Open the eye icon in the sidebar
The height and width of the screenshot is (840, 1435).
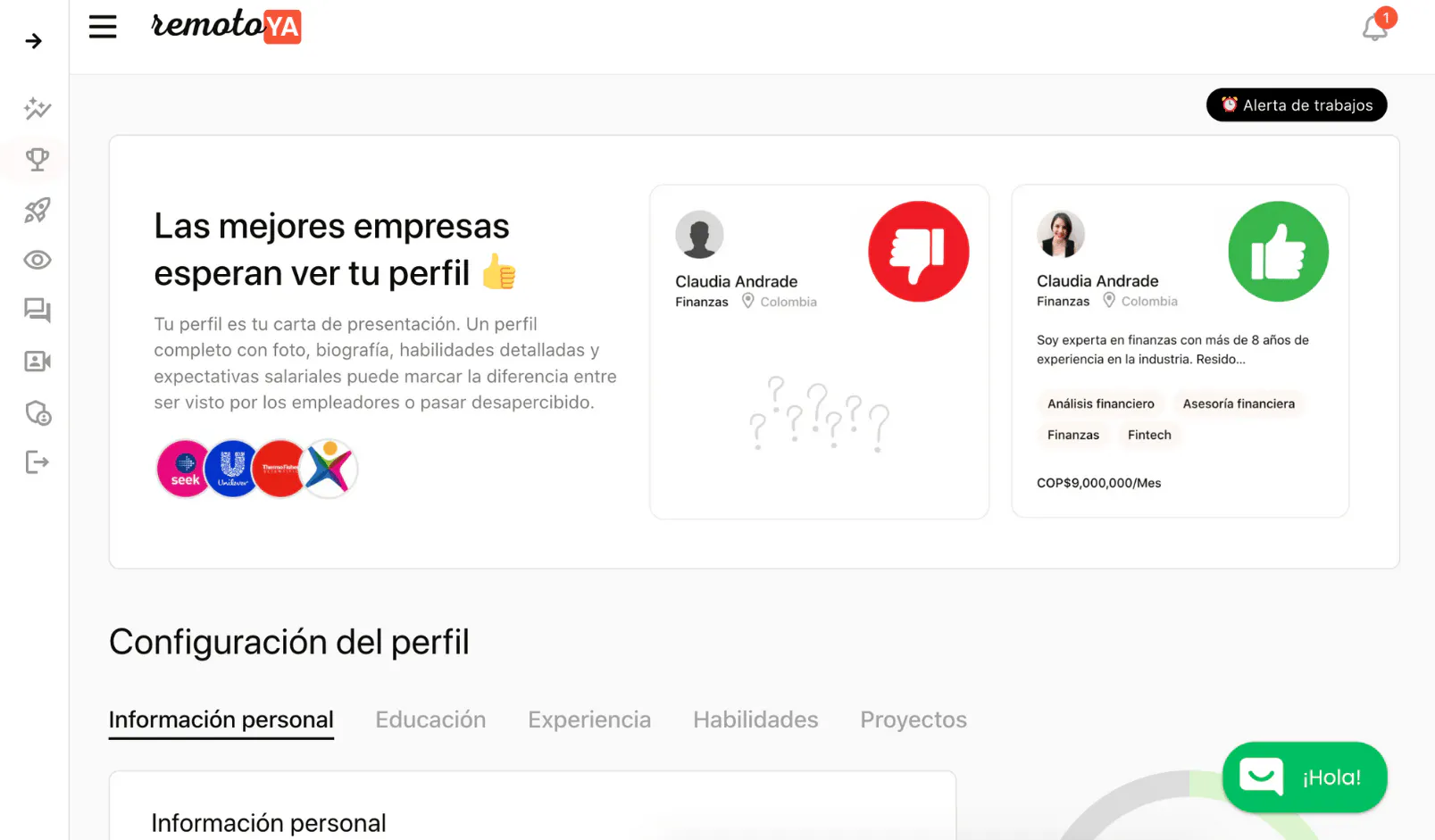(x=38, y=260)
